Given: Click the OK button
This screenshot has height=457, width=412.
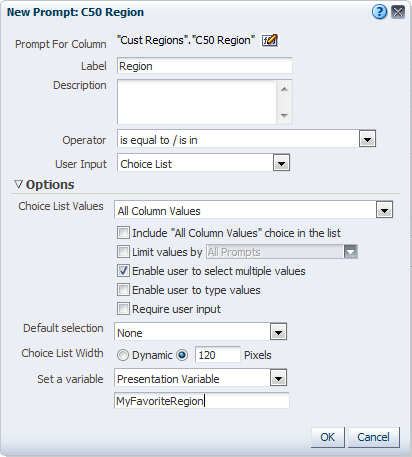Looking at the screenshot, I should (x=328, y=437).
